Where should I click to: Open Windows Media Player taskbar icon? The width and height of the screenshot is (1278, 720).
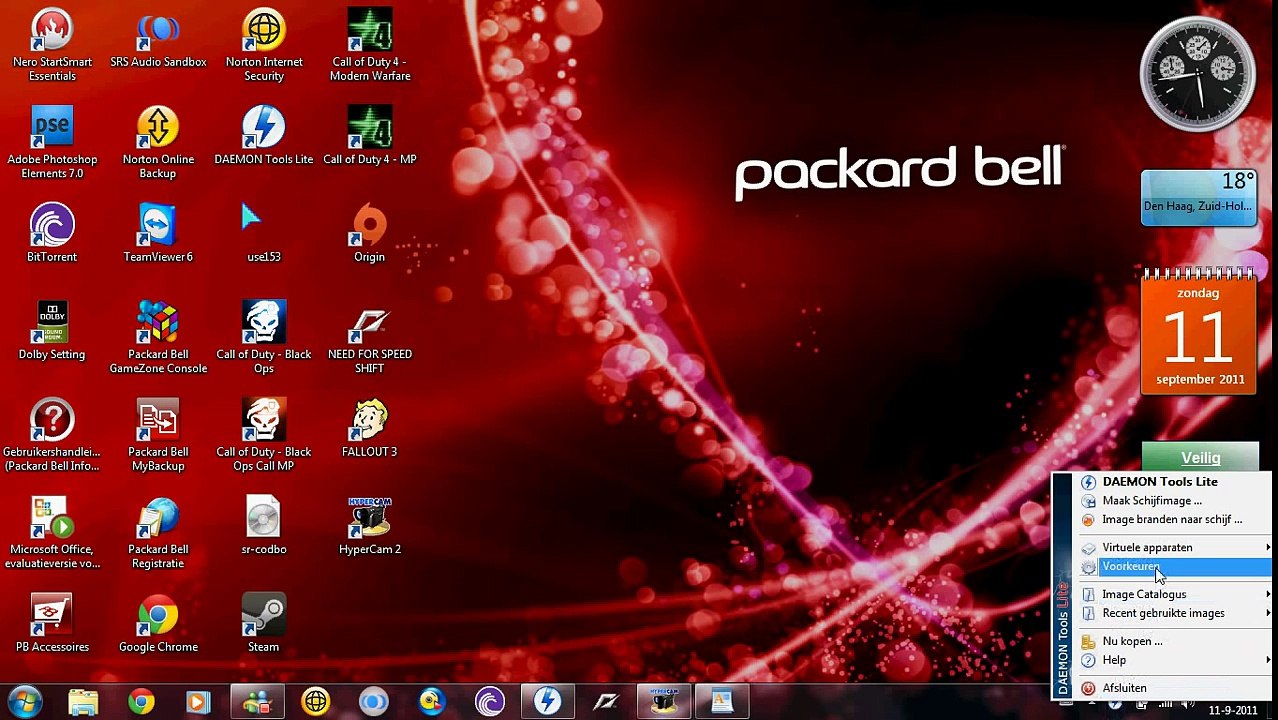click(x=198, y=702)
